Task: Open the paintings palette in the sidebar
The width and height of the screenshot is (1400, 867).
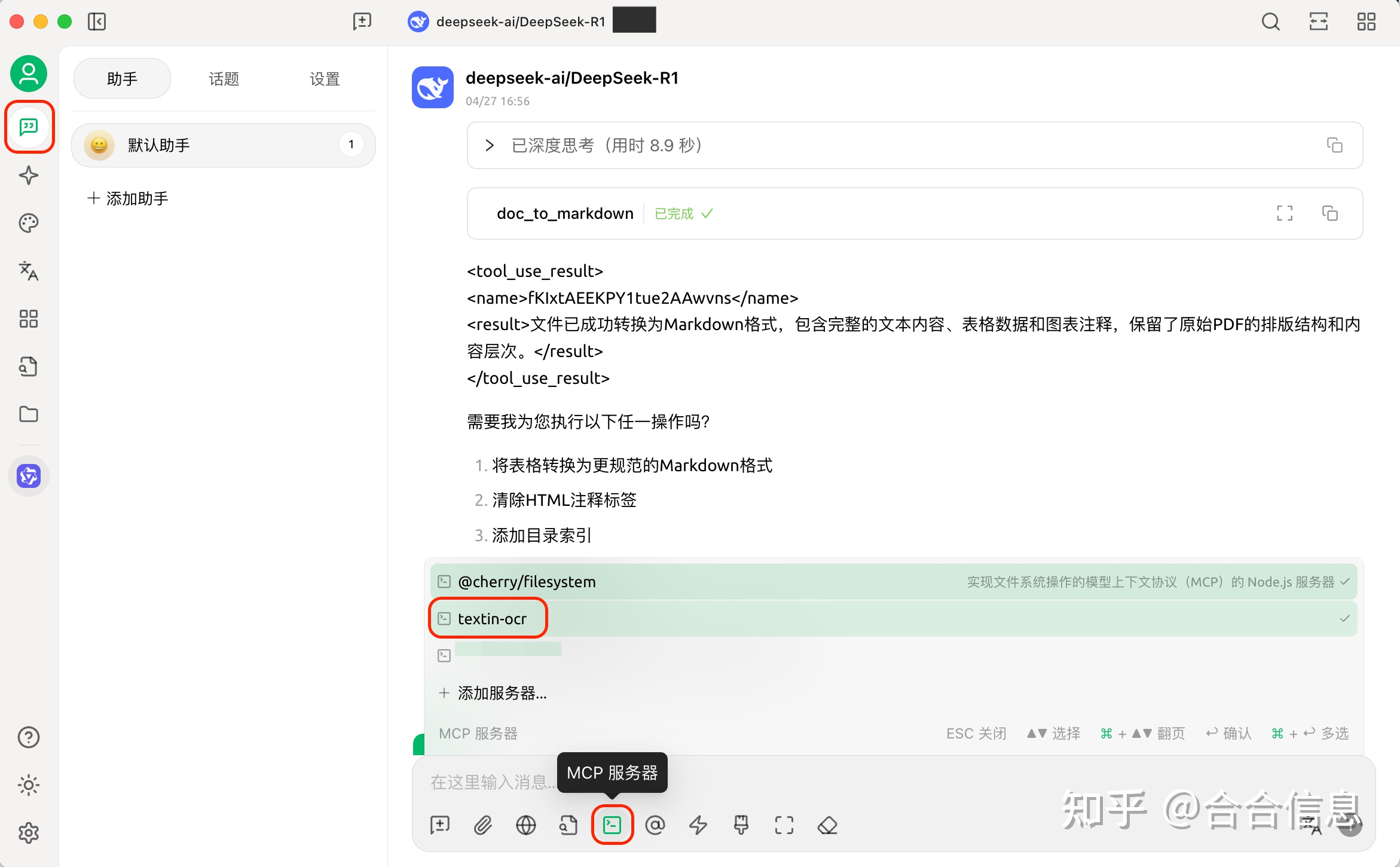Action: click(28, 223)
